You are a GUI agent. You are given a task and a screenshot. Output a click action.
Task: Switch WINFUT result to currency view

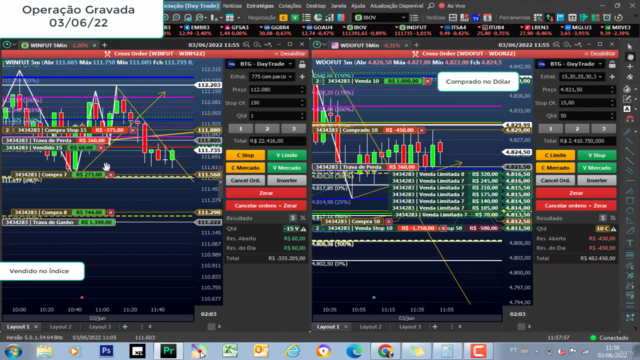293,218
